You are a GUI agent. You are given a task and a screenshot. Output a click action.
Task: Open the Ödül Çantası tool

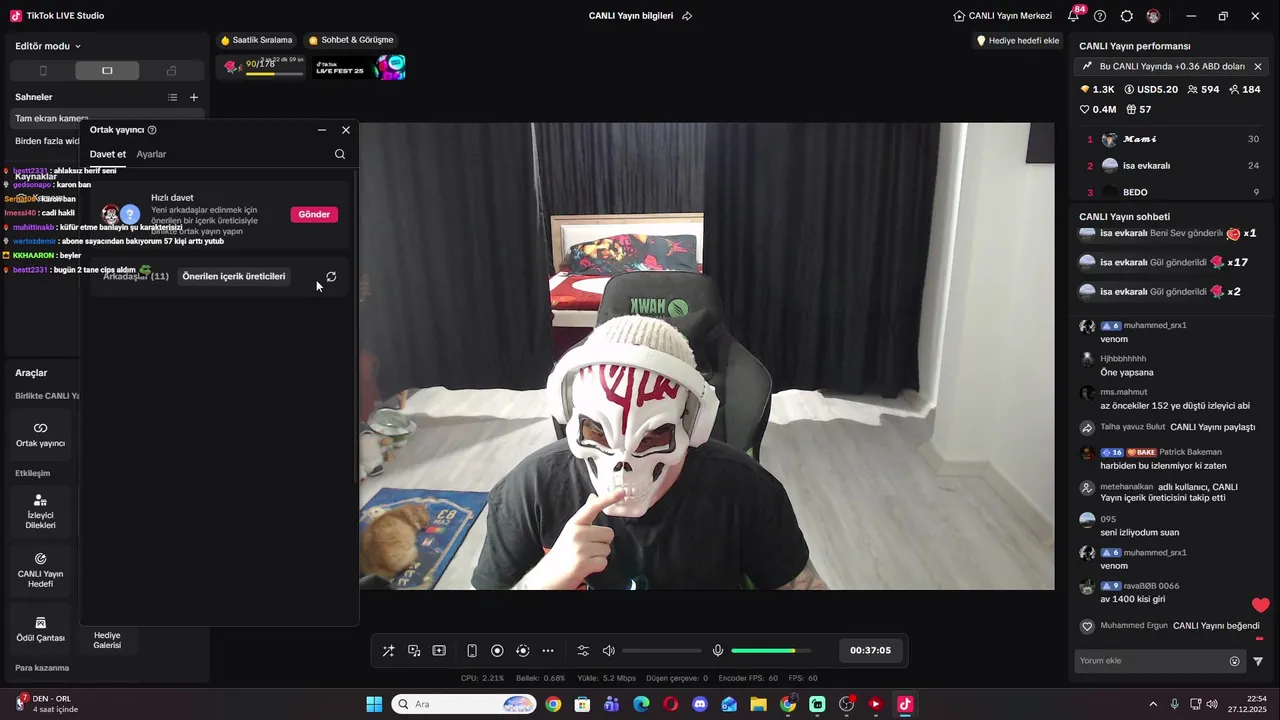pos(41,629)
